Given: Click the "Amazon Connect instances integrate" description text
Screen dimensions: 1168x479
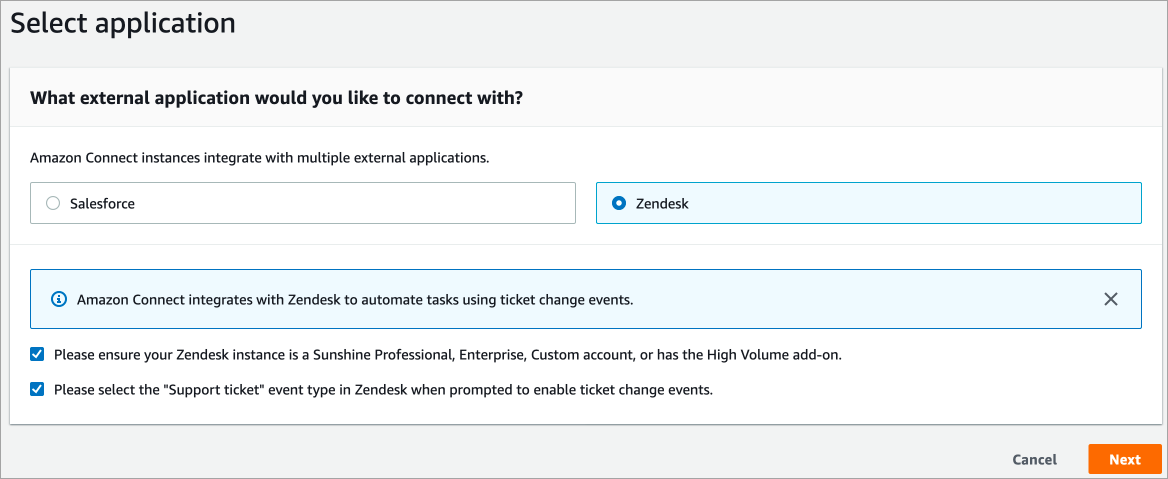Looking at the screenshot, I should pos(259,158).
